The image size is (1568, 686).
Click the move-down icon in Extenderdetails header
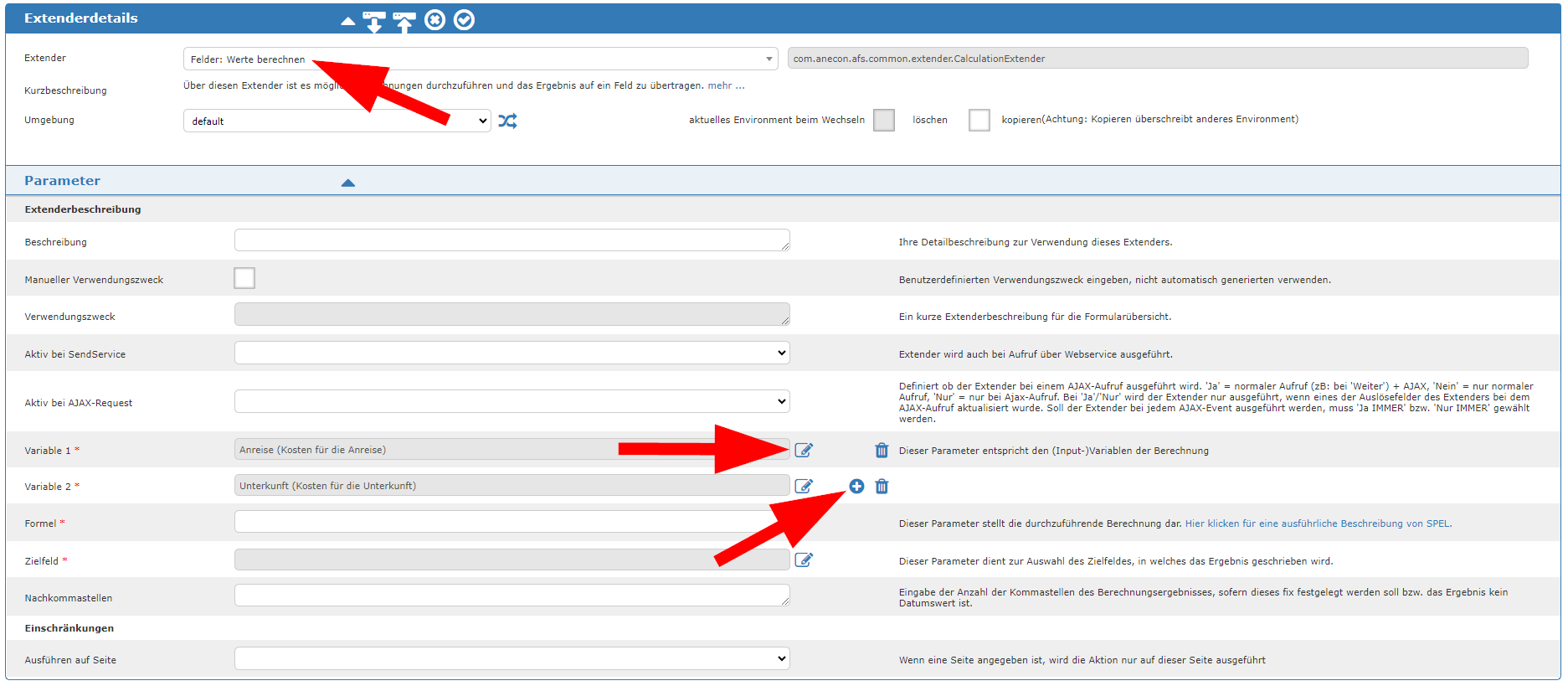point(374,21)
